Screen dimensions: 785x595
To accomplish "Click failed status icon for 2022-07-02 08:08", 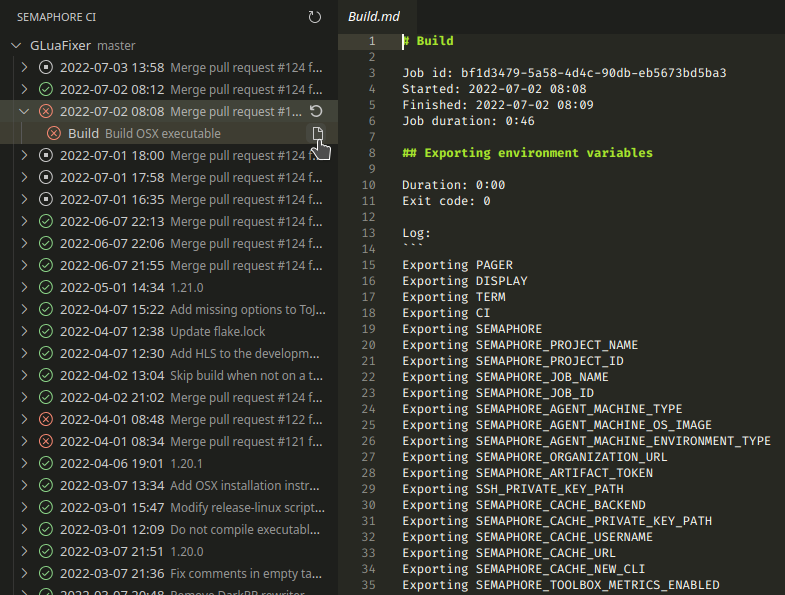I will [46, 111].
